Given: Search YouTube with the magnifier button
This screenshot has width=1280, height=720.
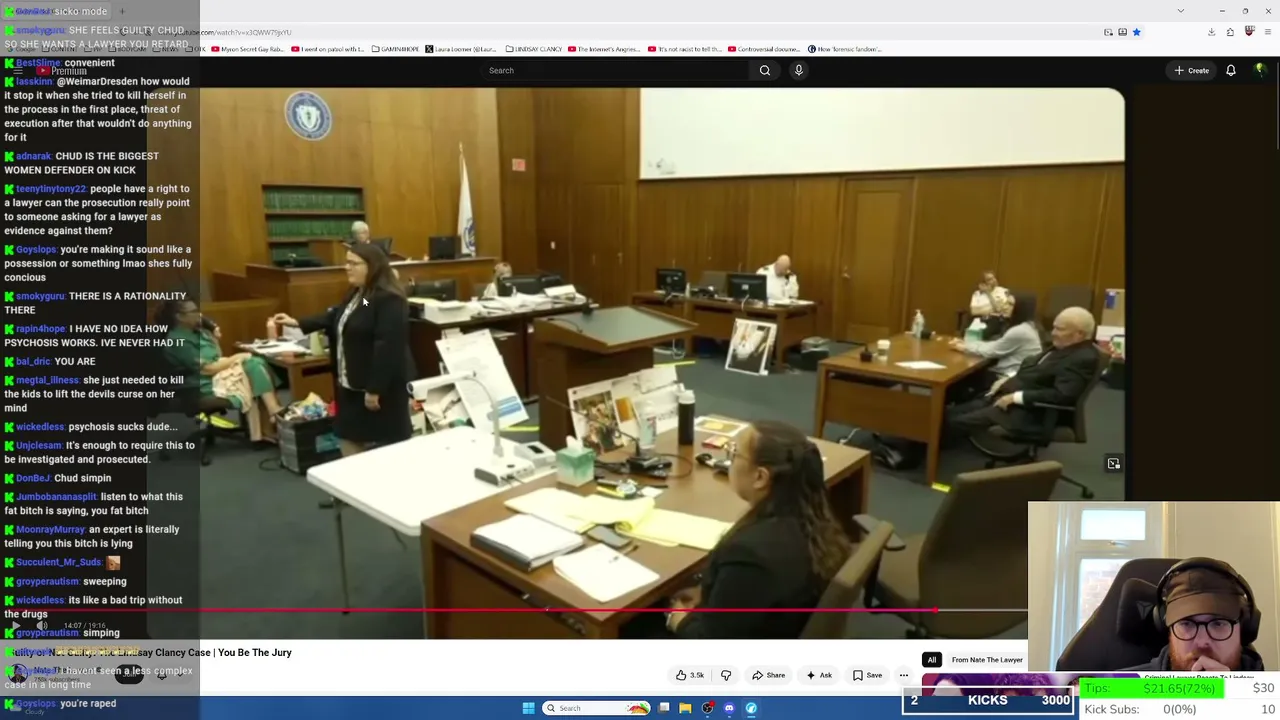Looking at the screenshot, I should pos(765,70).
